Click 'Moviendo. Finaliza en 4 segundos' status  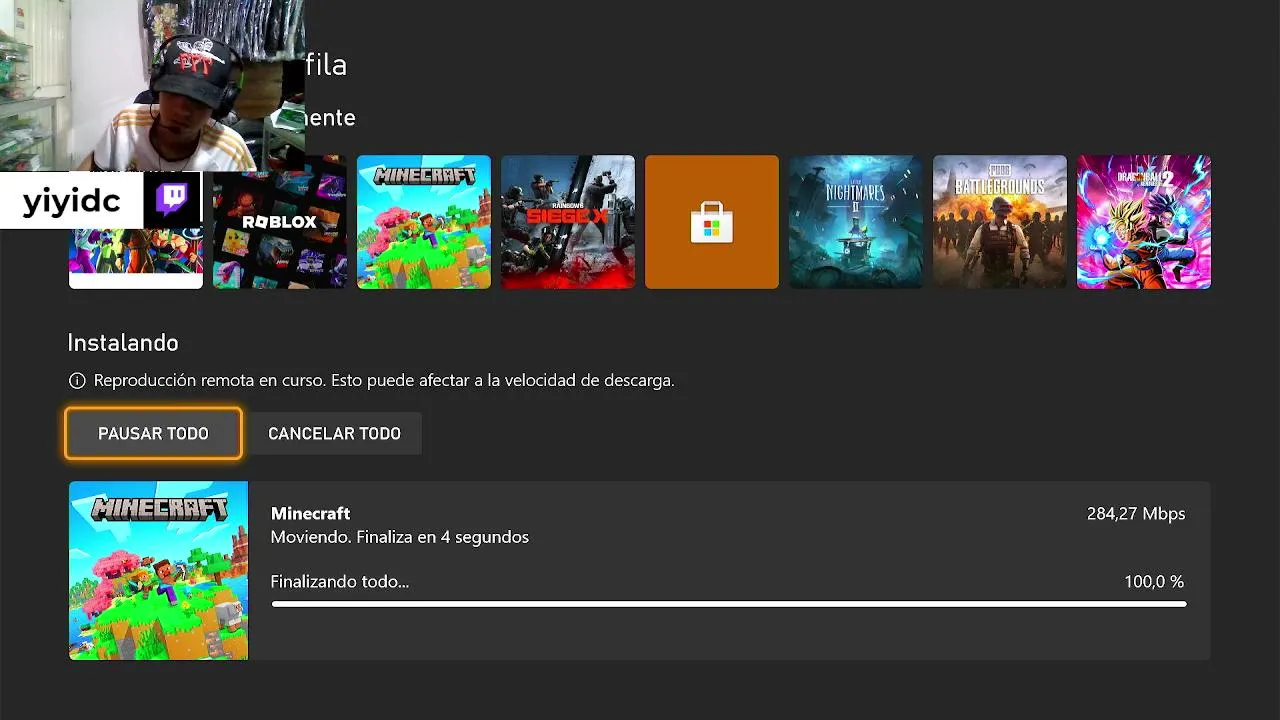400,537
